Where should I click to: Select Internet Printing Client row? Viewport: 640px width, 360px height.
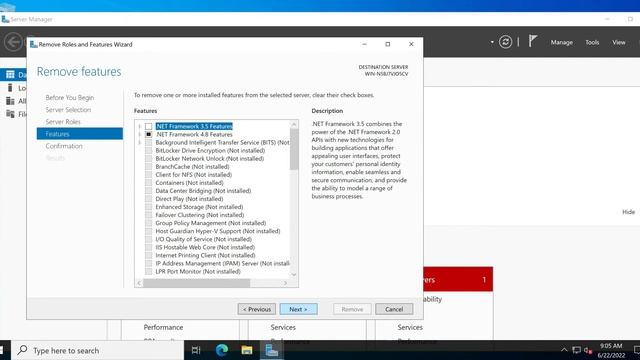click(x=205, y=256)
